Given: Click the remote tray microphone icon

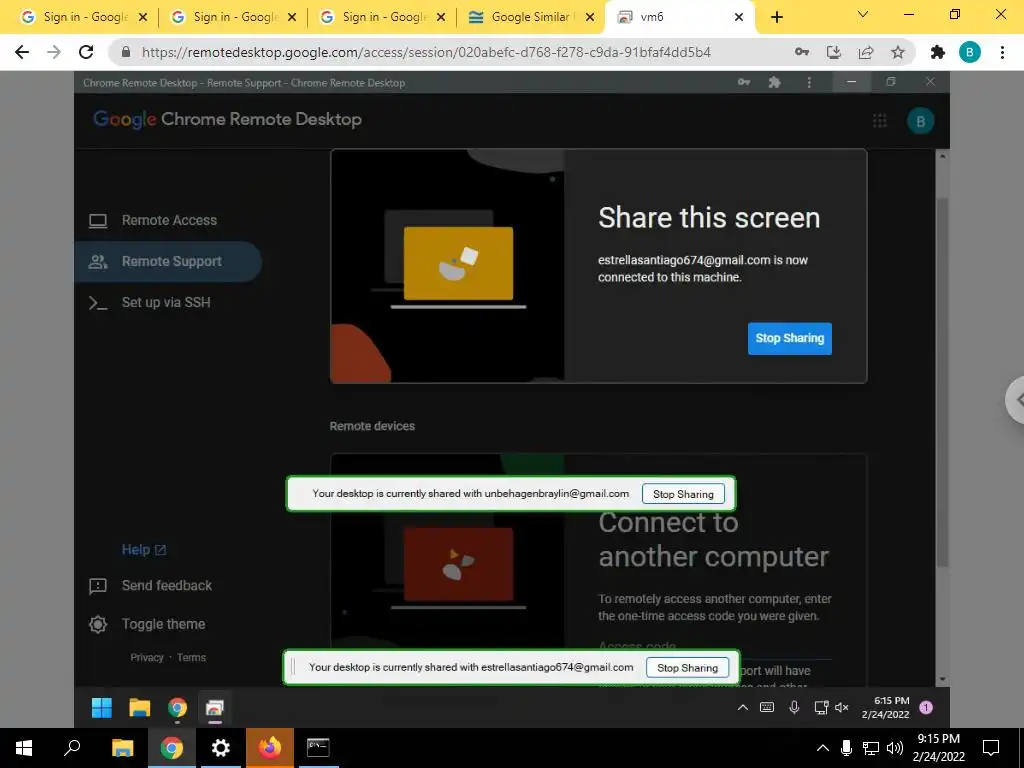Looking at the screenshot, I should (794, 707).
